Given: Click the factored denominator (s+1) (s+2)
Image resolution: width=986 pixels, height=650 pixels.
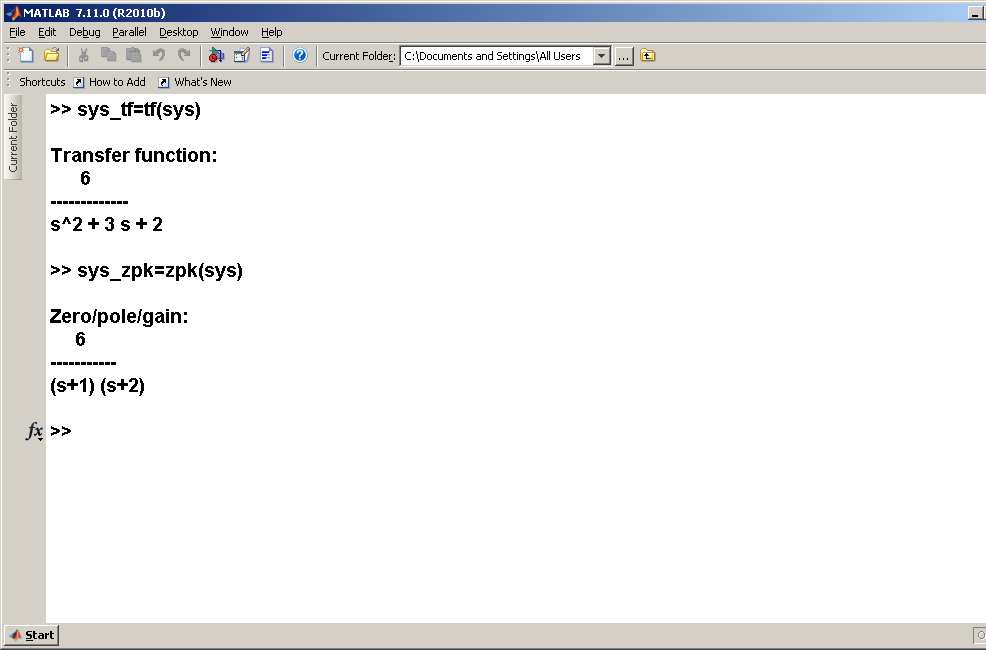Looking at the screenshot, I should tap(97, 385).
